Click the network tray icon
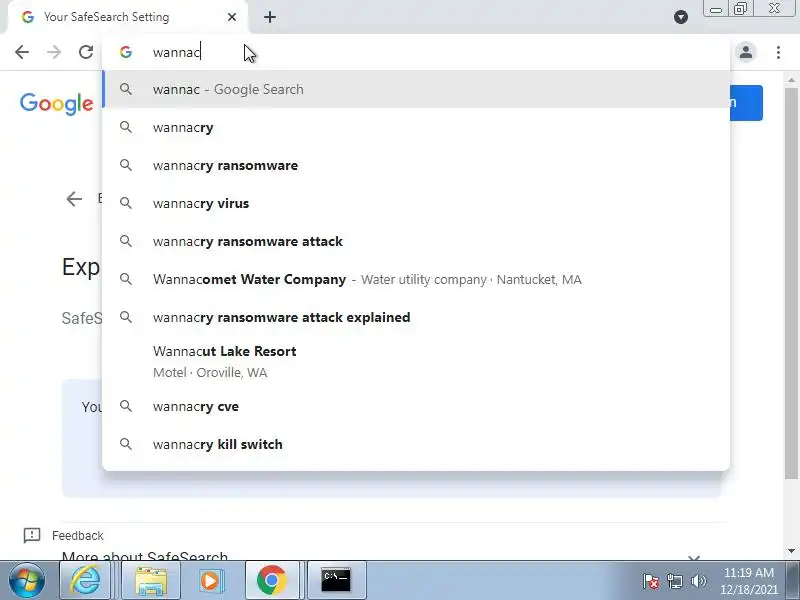This screenshot has height=600, width=800. [x=674, y=581]
